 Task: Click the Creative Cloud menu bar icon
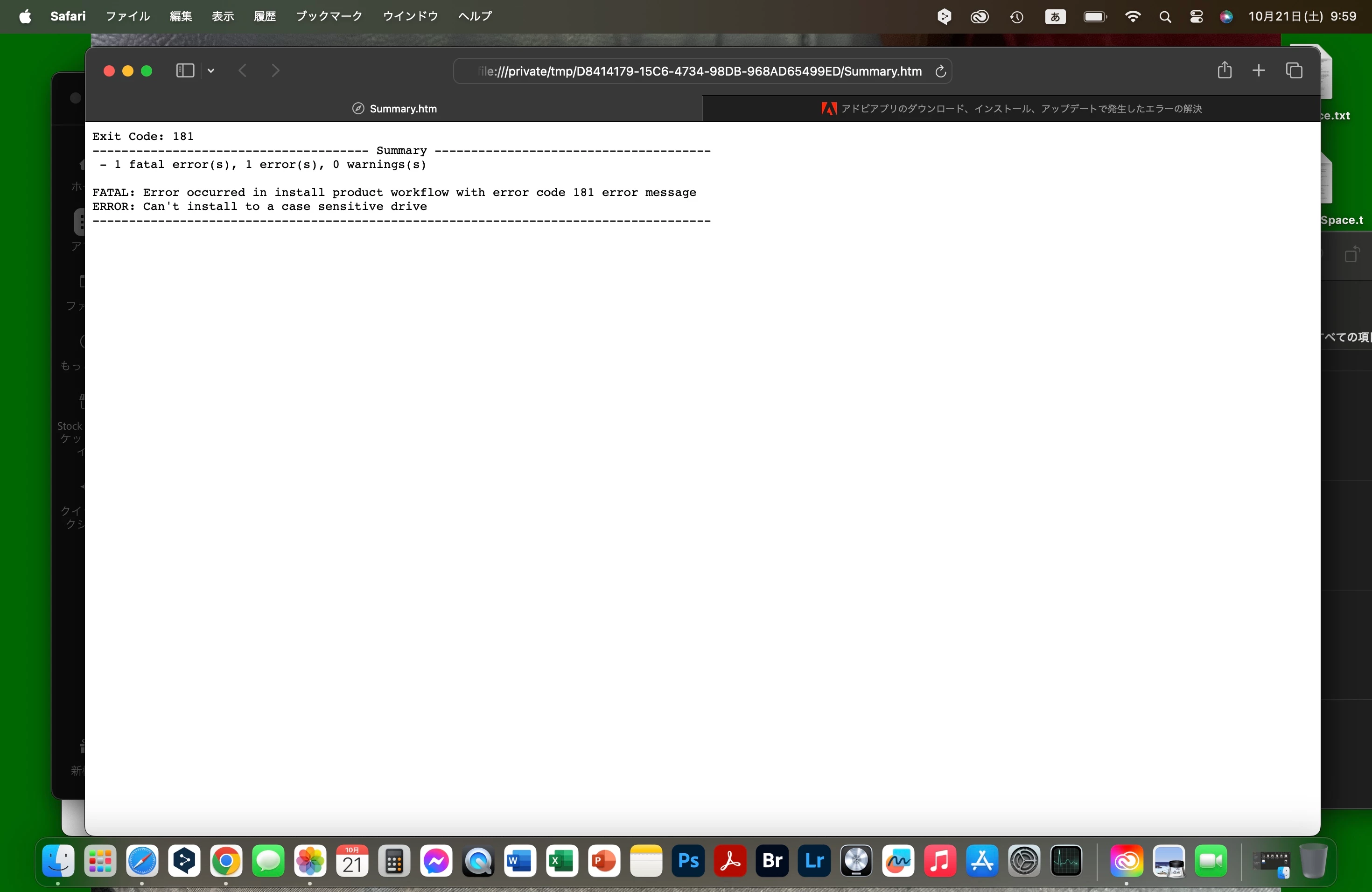point(980,17)
